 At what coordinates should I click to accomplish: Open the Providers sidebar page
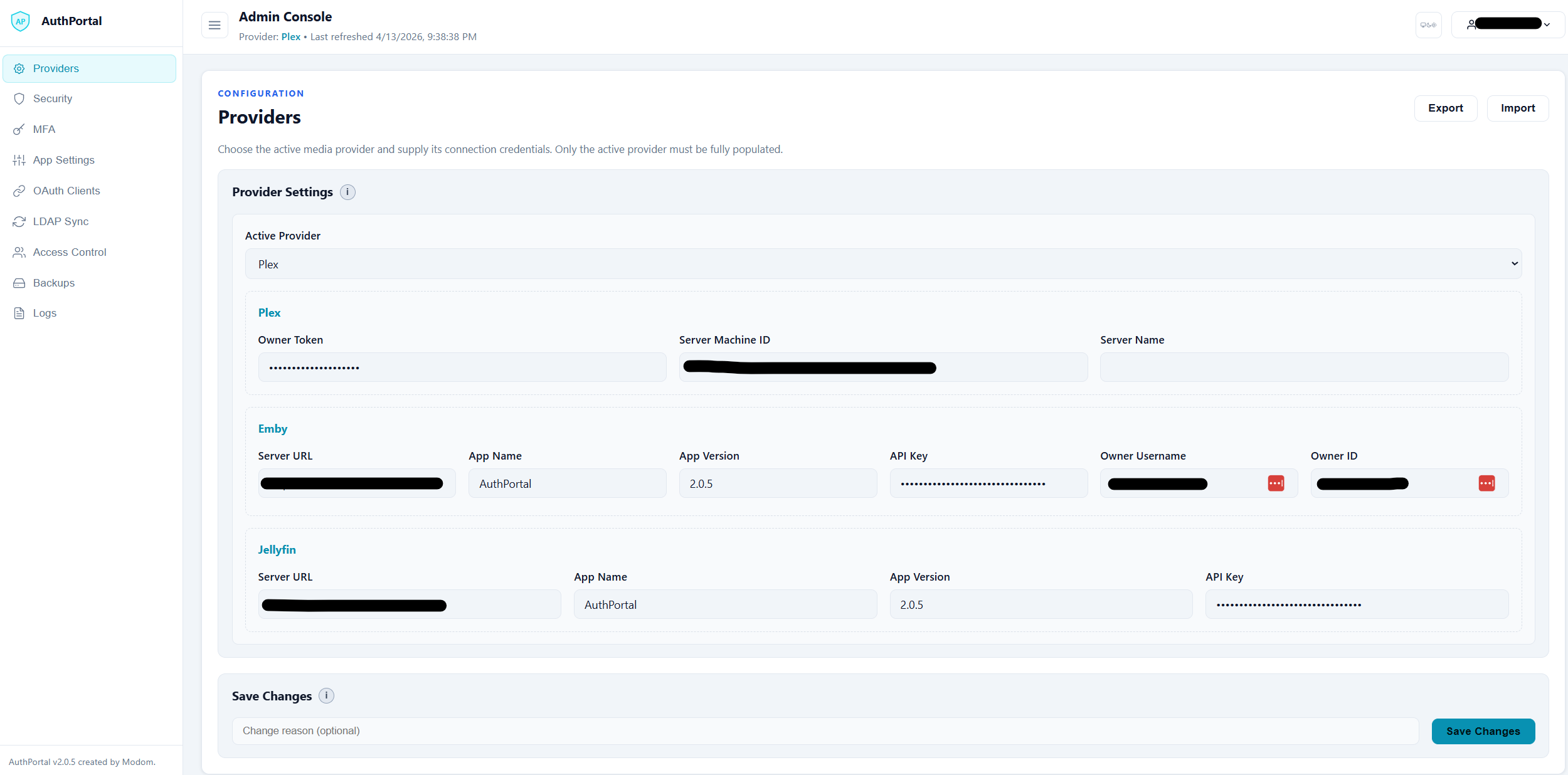(89, 68)
